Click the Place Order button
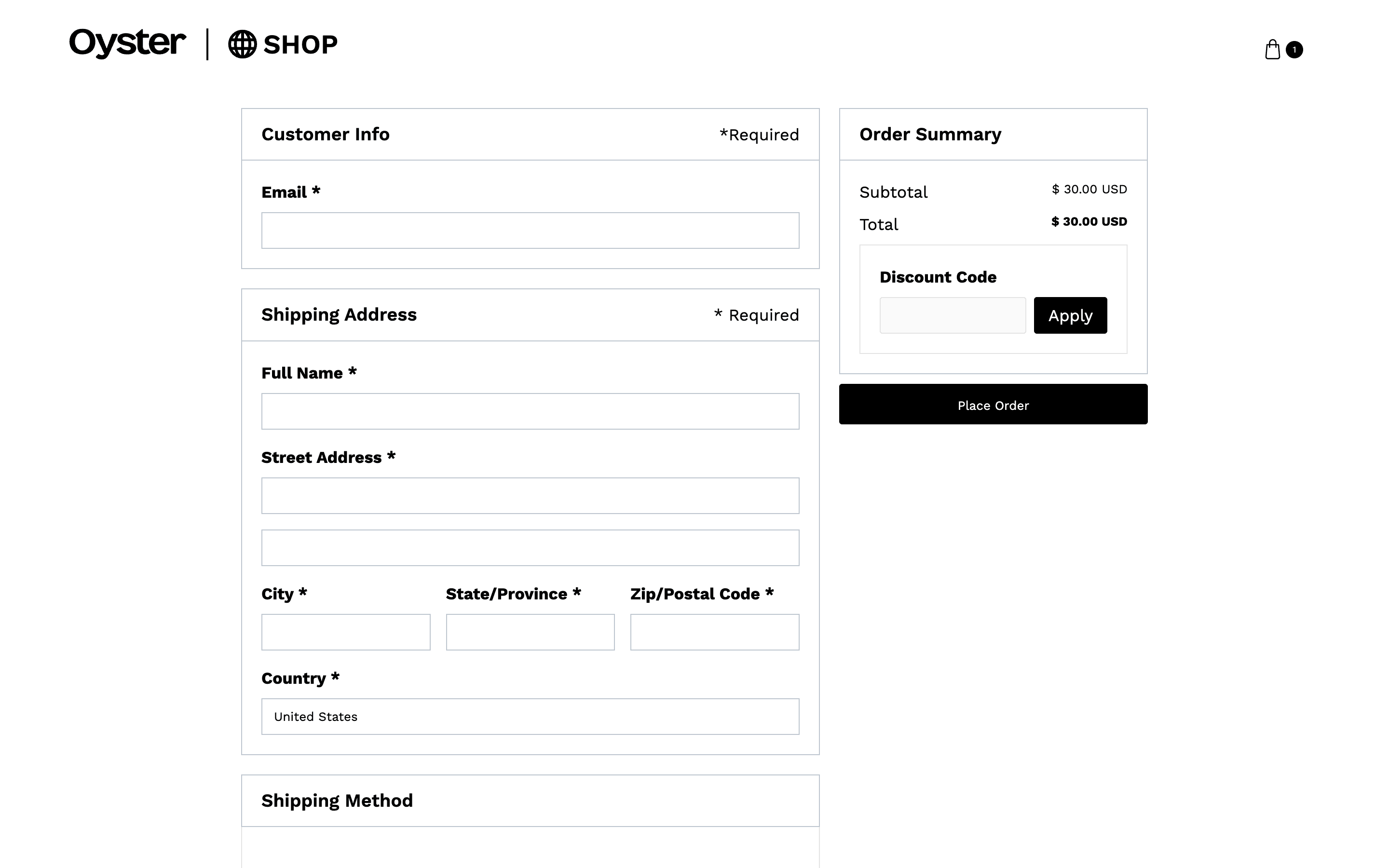Screen dimensions: 1389x868 (x=993, y=405)
